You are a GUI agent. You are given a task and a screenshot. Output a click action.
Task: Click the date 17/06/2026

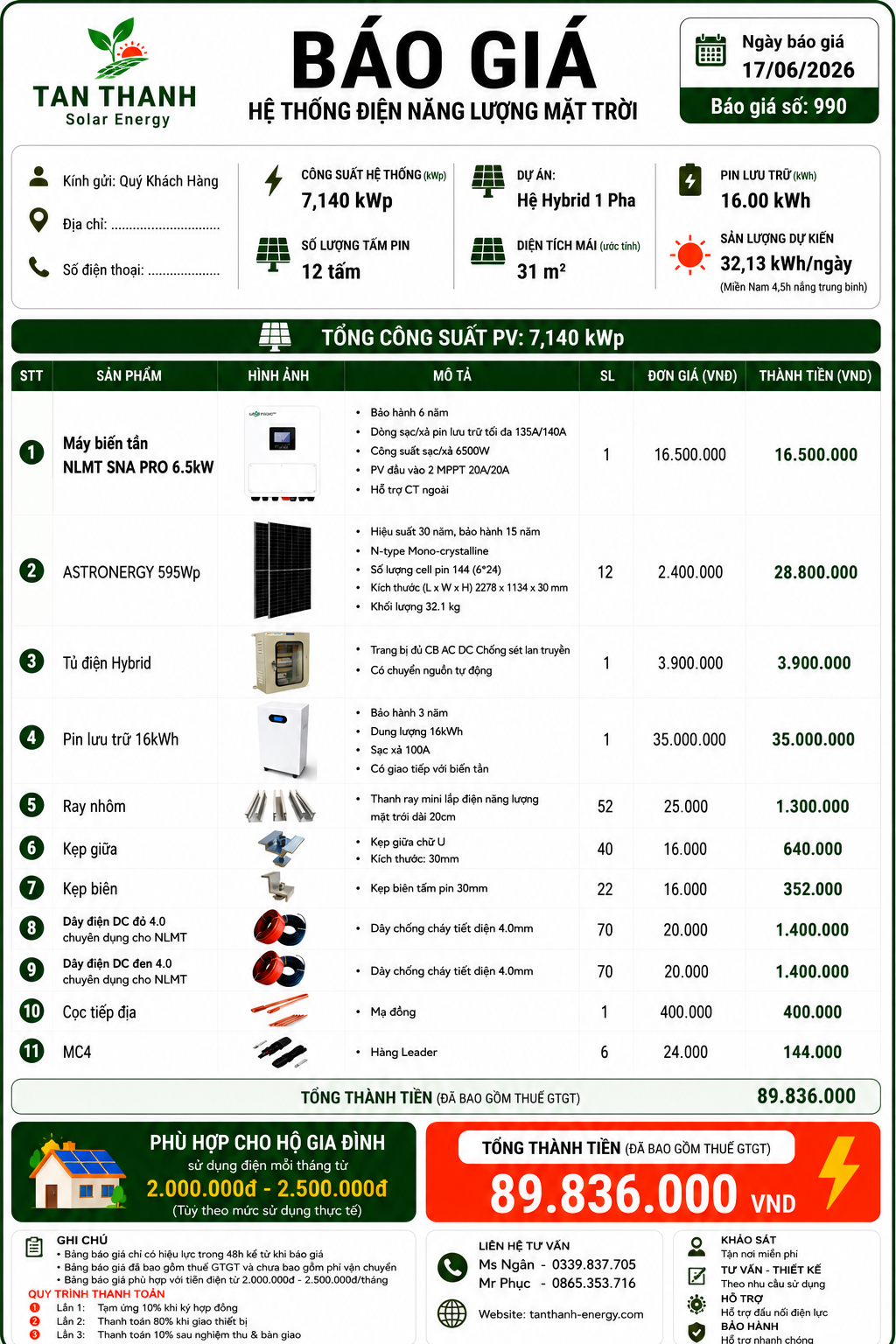point(798,70)
